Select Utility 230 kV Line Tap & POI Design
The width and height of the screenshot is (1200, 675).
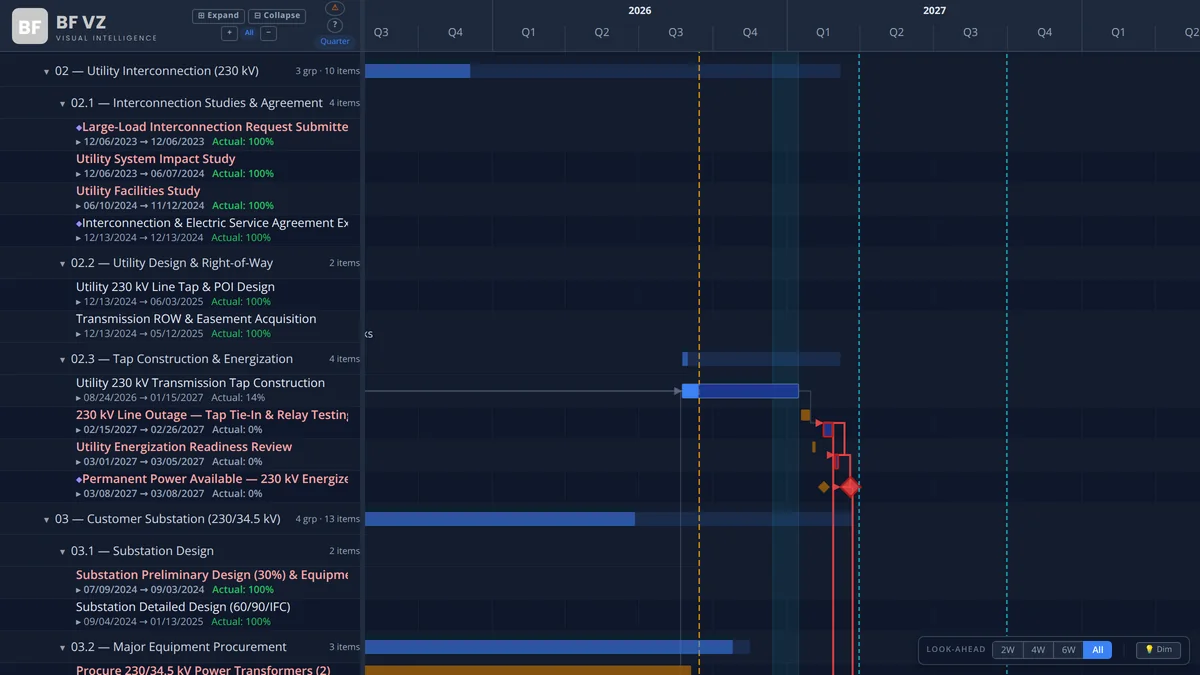click(175, 287)
